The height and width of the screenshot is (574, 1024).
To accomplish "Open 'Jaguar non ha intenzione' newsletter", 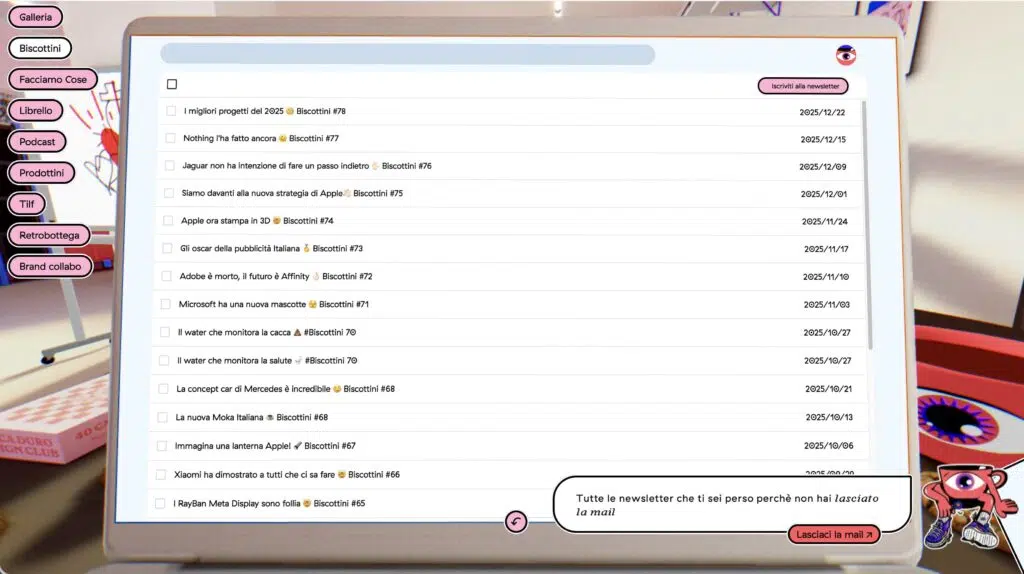I will pos(307,166).
